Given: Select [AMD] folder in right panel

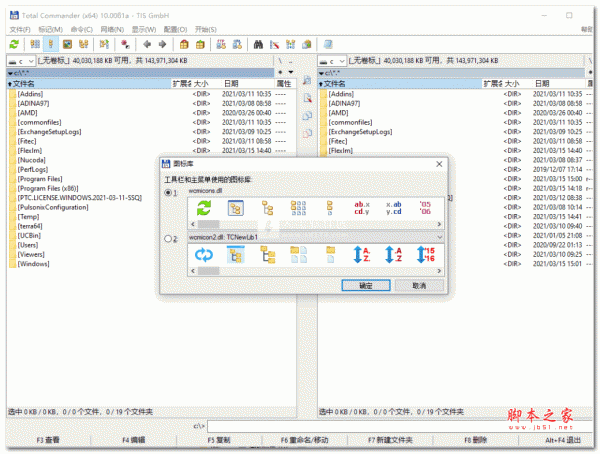Looking at the screenshot, I should pos(338,113).
